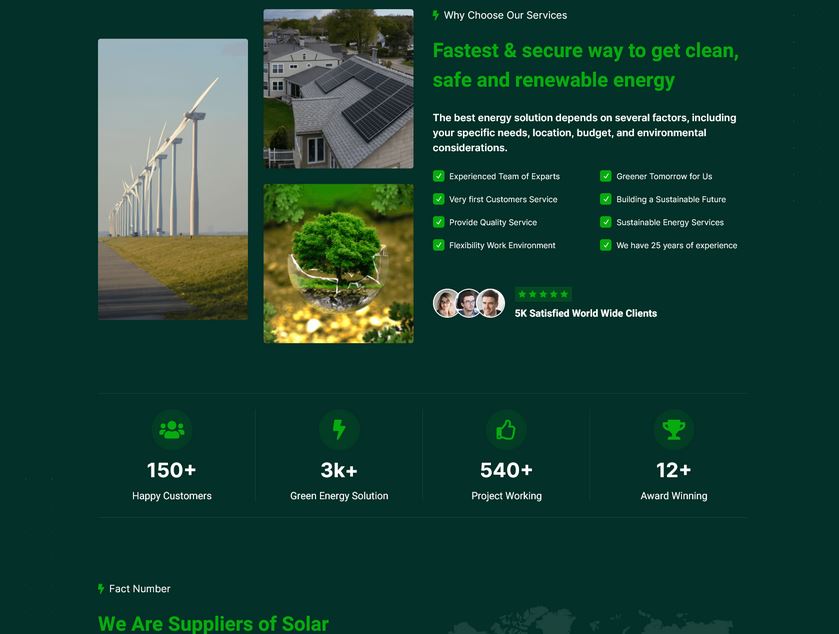839x634 pixels.
Task: Click the Award Winning trophy icon
Action: (674, 430)
